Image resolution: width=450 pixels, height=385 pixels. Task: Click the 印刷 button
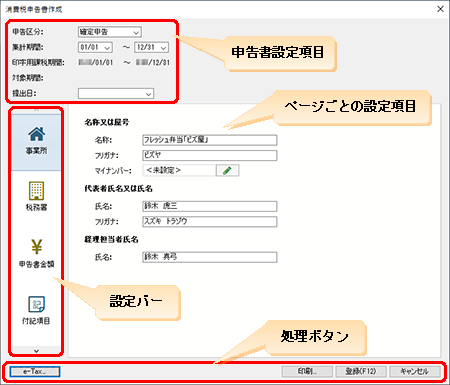click(307, 371)
